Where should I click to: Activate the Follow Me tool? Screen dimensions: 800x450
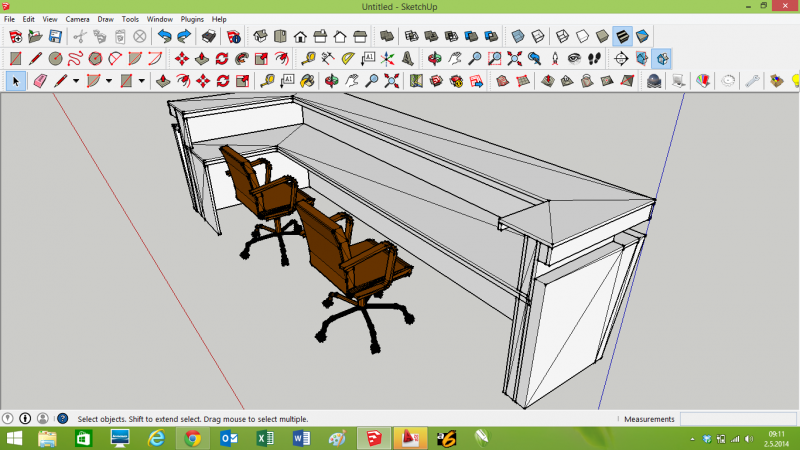[242, 59]
